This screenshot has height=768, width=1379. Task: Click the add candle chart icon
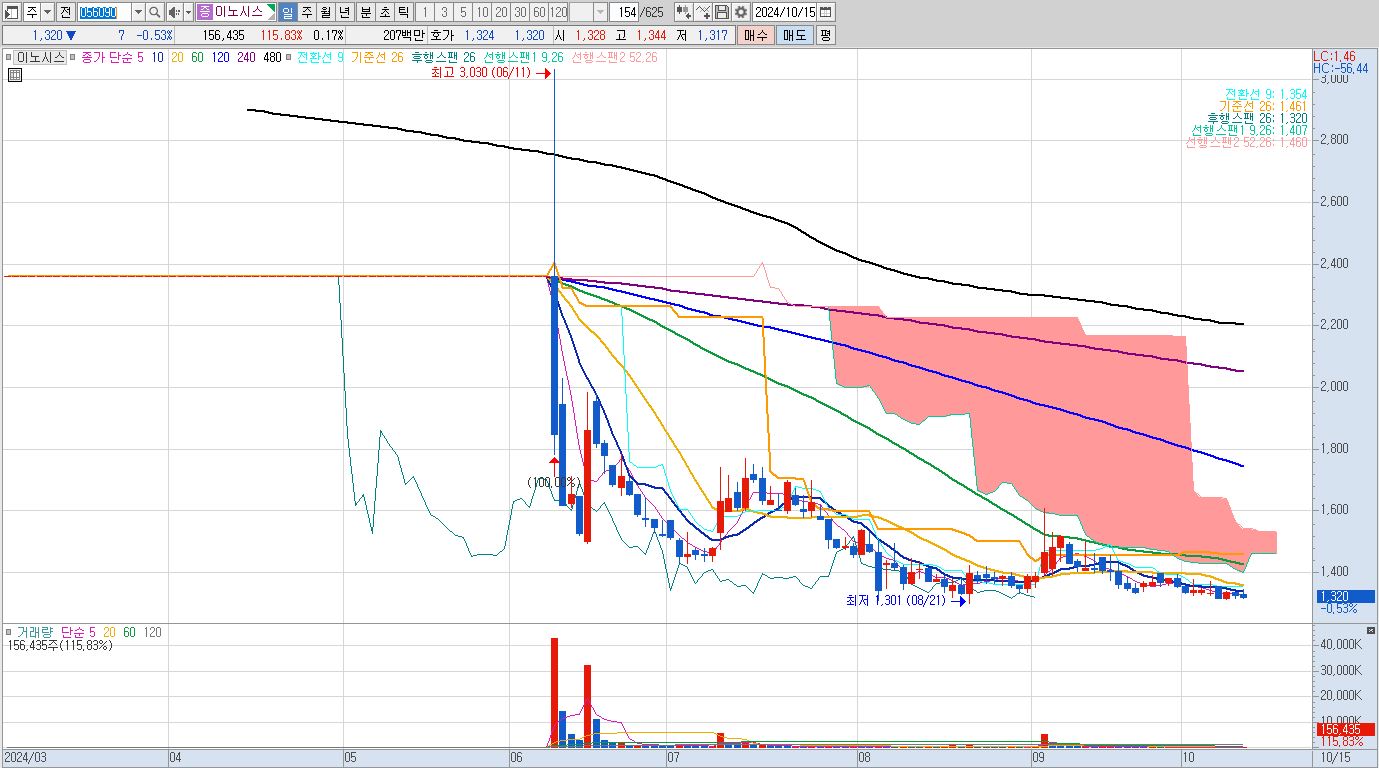682,12
